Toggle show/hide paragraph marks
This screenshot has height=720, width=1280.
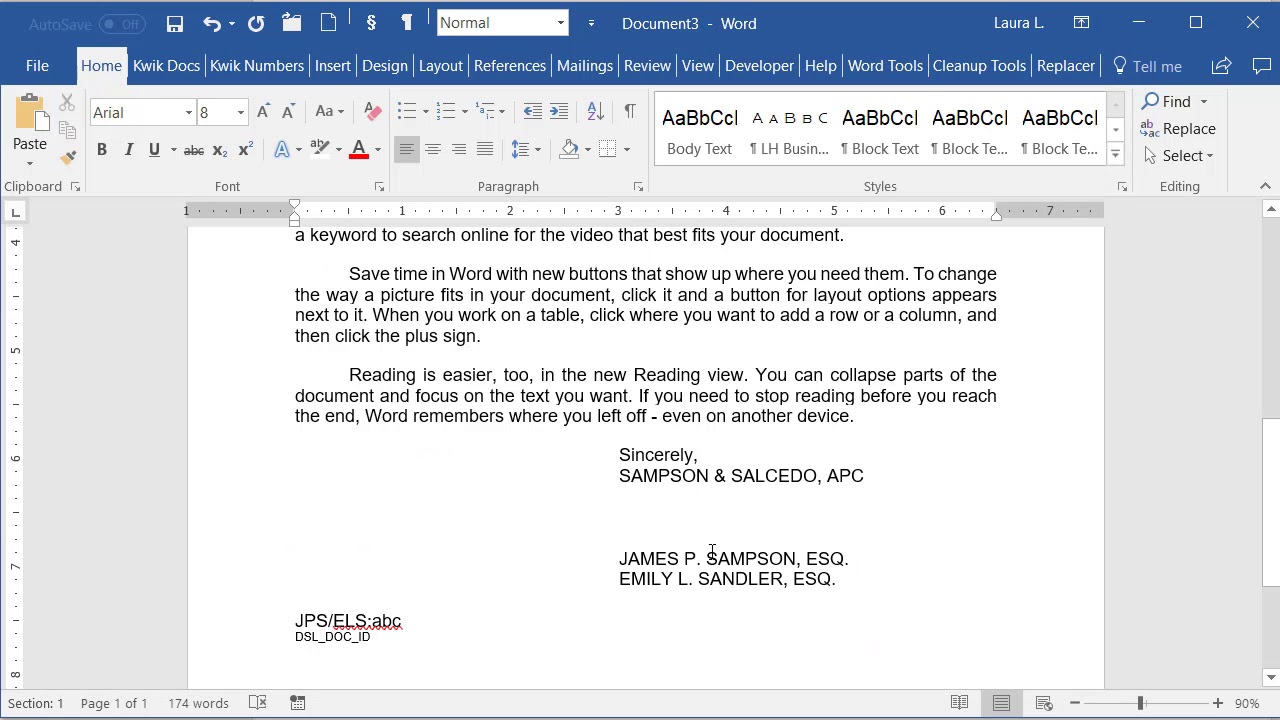(x=629, y=112)
